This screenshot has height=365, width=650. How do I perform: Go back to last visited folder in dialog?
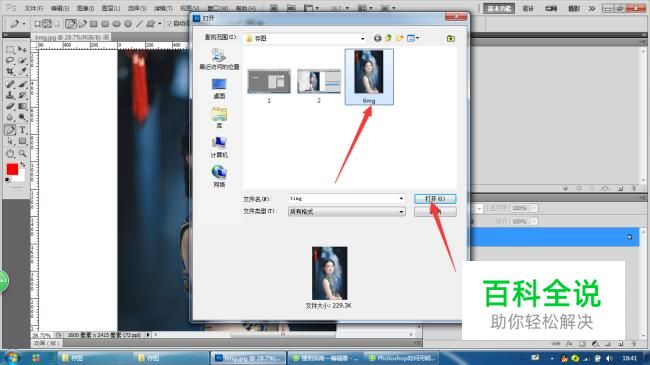pyautogui.click(x=377, y=38)
